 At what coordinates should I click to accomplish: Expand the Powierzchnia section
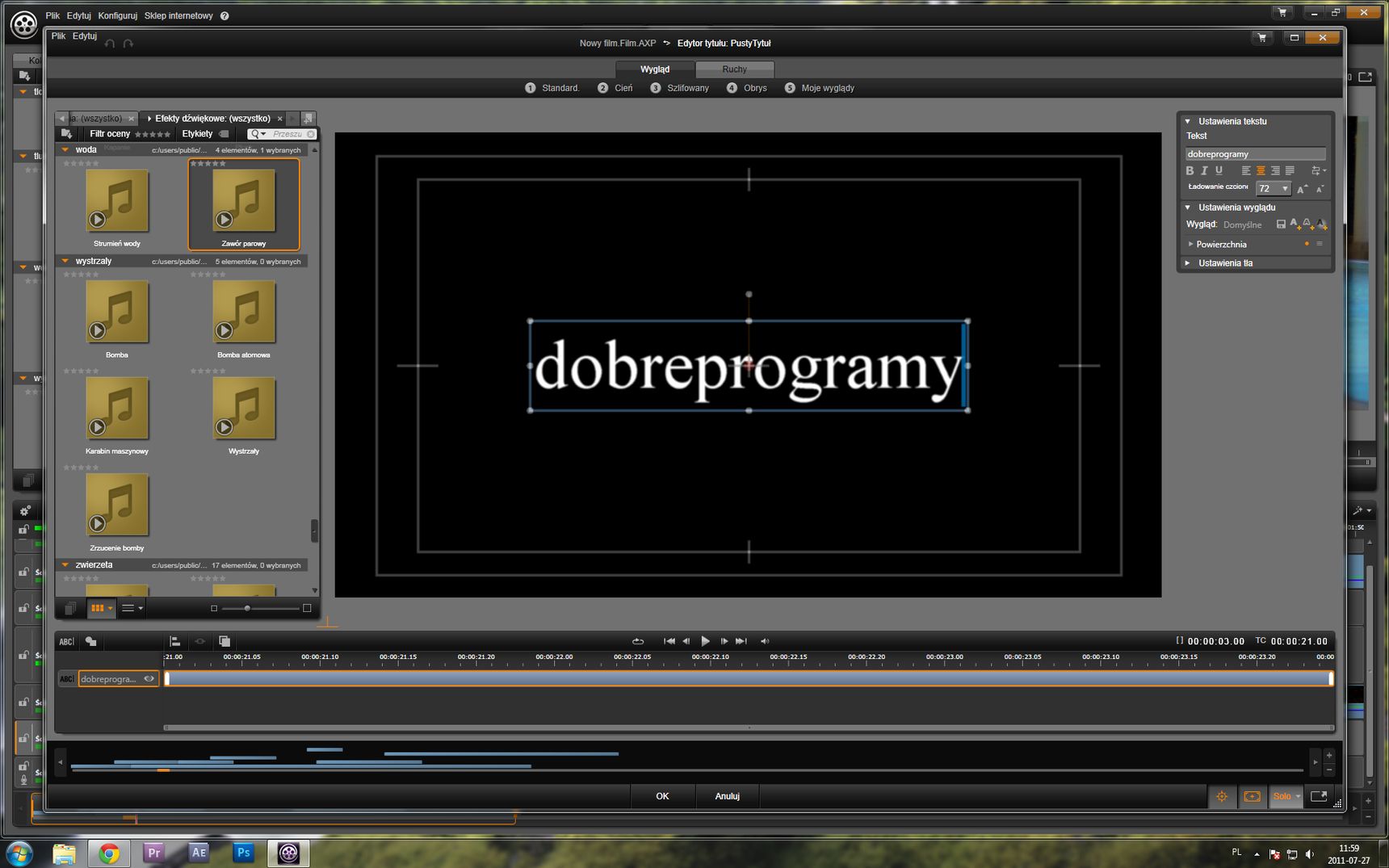point(1190,244)
